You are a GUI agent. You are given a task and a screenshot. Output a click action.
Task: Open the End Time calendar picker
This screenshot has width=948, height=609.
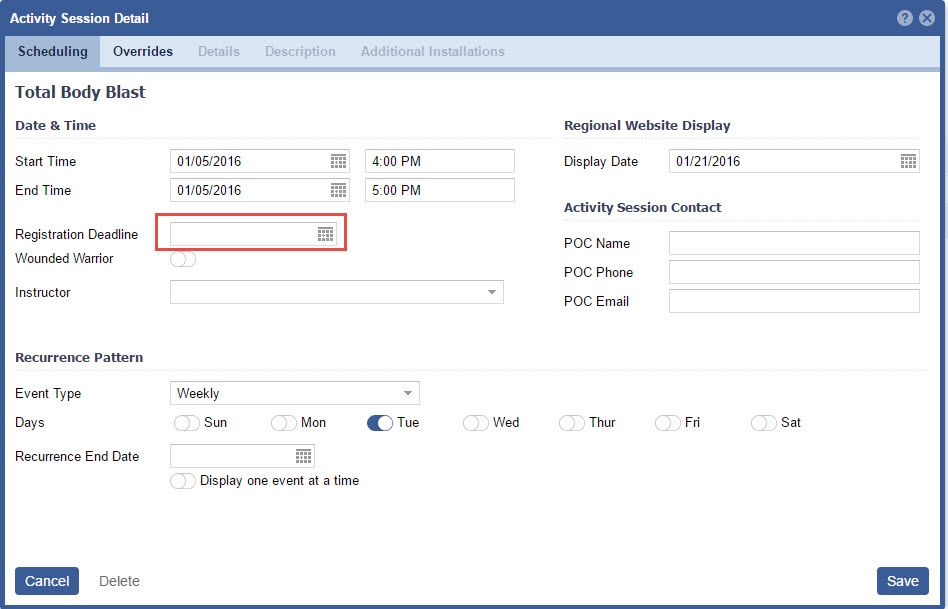(x=338, y=190)
